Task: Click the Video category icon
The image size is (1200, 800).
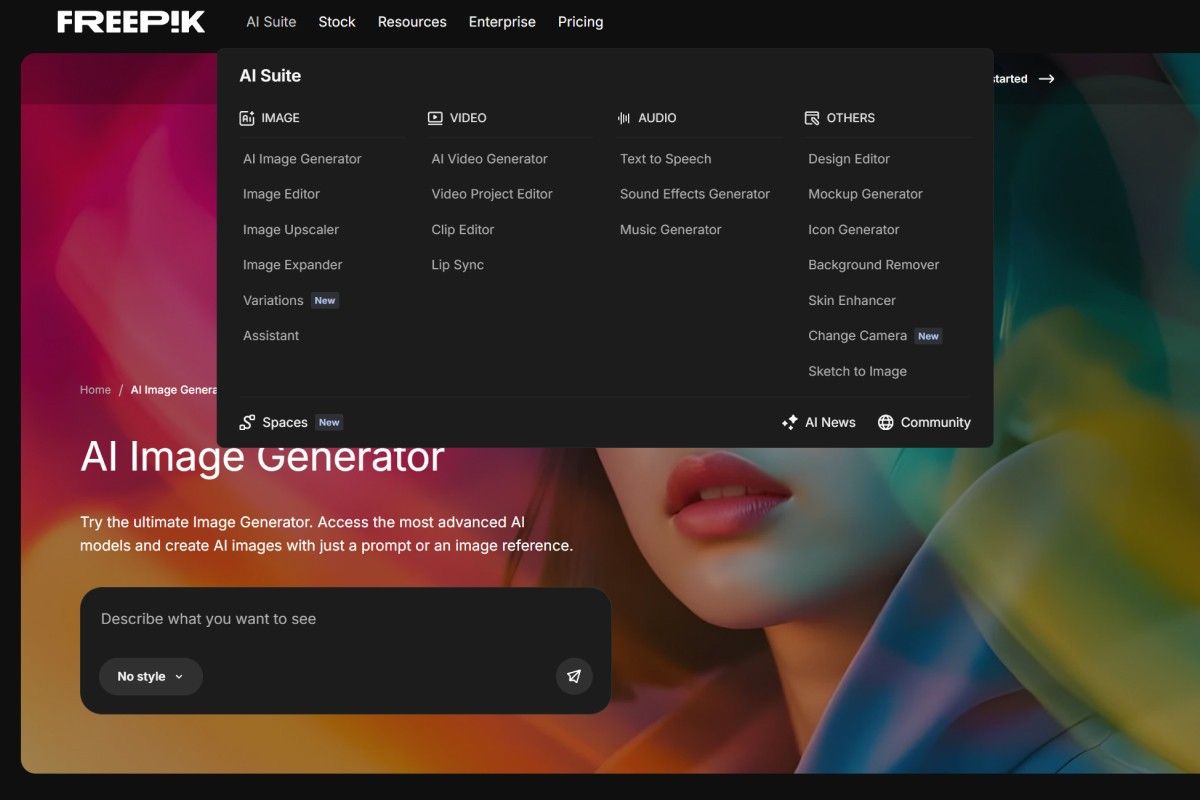Action: point(435,118)
